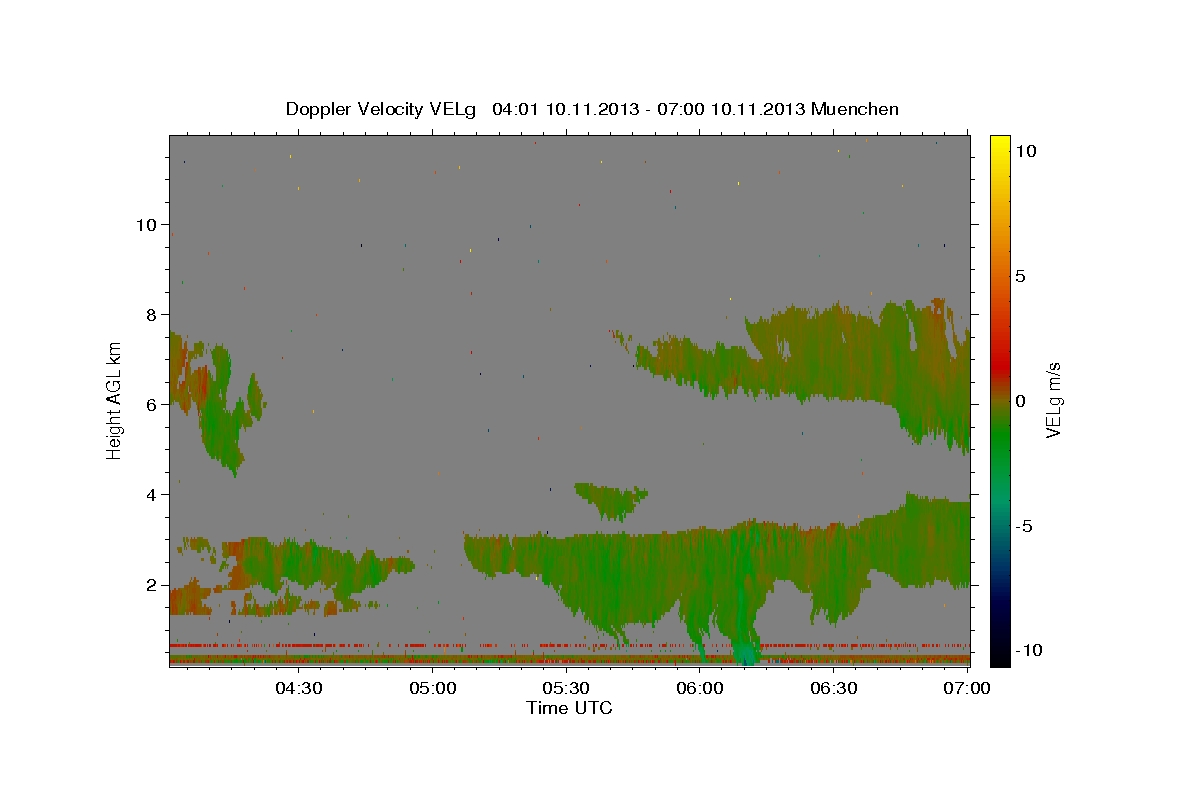Click the 'VELg m/s' colorbar label

1052,401
